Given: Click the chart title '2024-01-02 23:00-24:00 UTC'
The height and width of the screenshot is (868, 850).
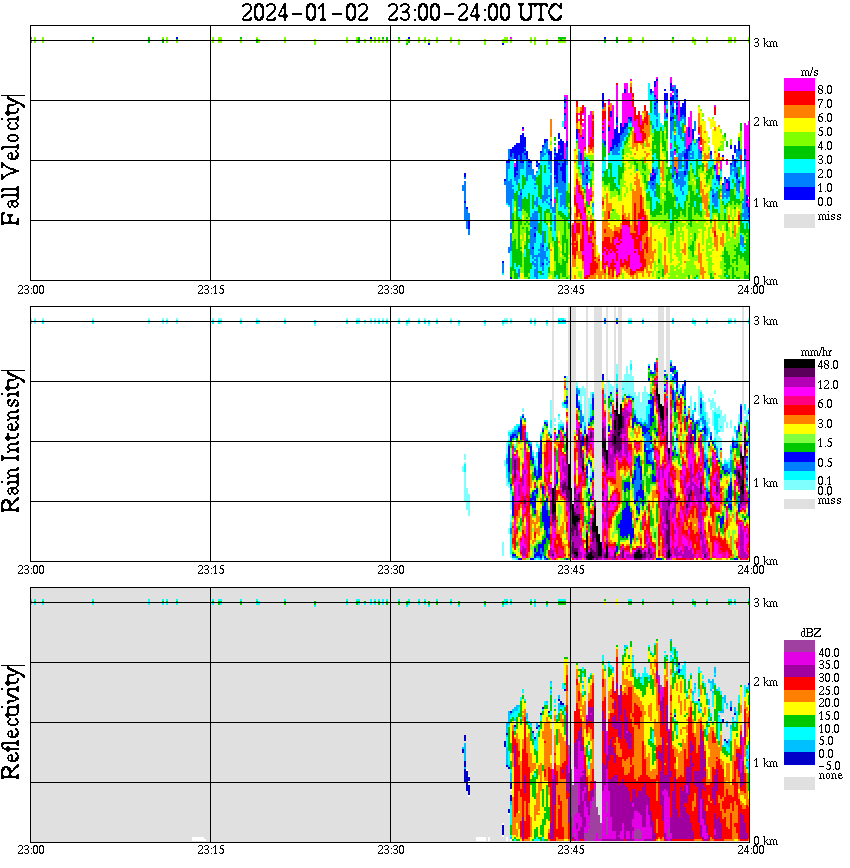Looking at the screenshot, I should click(401, 12).
